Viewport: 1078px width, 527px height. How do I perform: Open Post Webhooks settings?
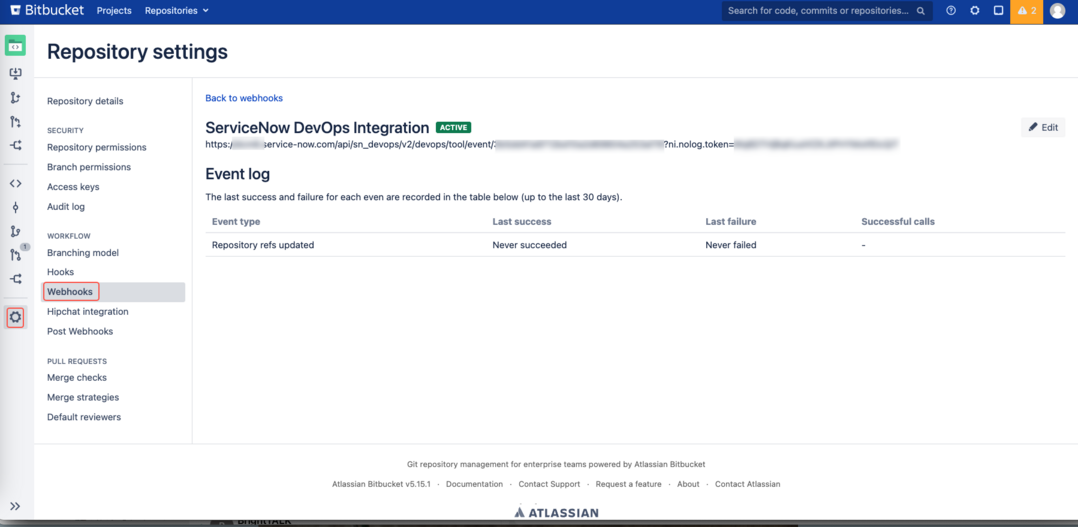pyautogui.click(x=80, y=331)
